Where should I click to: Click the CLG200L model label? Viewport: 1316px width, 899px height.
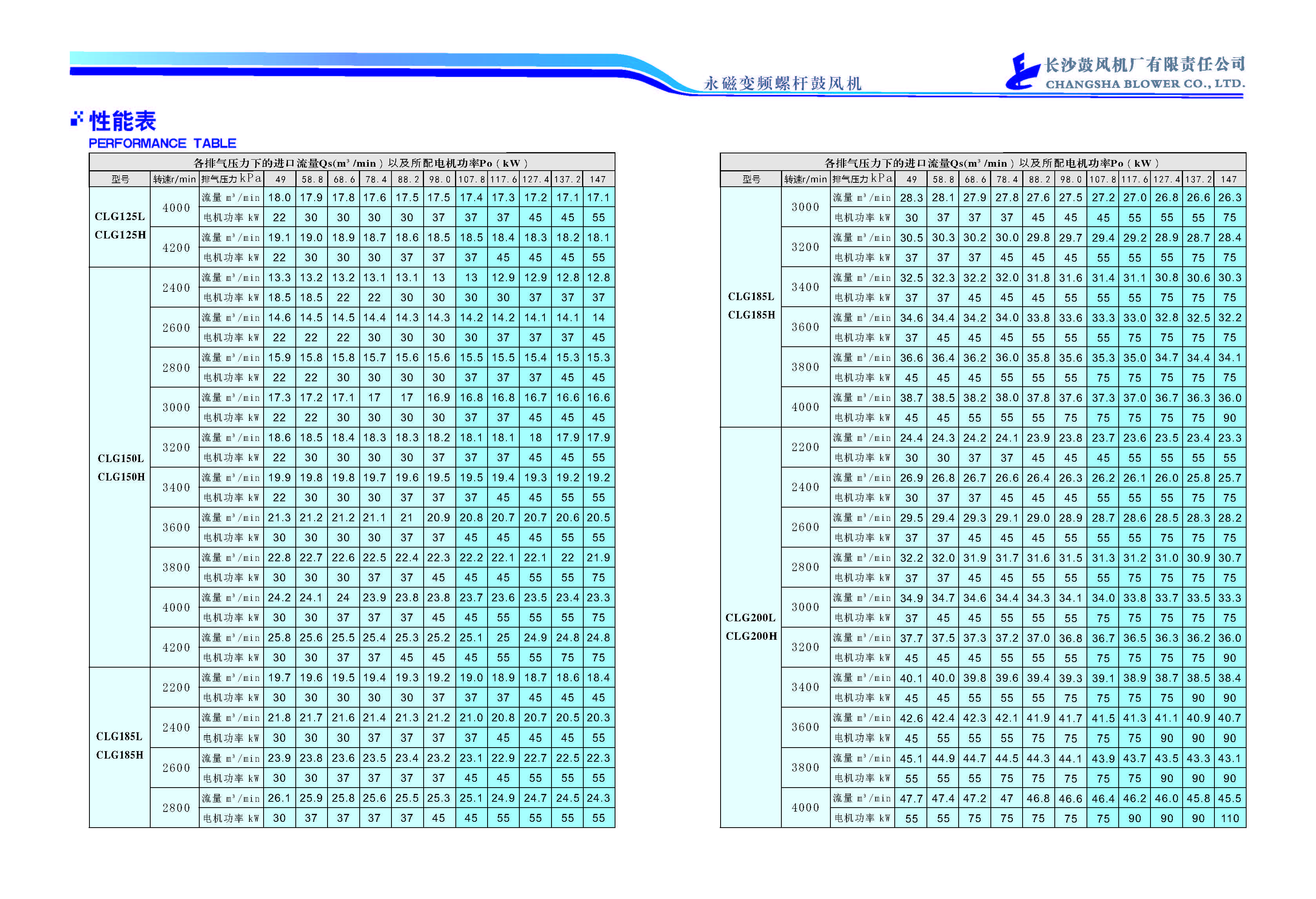tap(750, 618)
